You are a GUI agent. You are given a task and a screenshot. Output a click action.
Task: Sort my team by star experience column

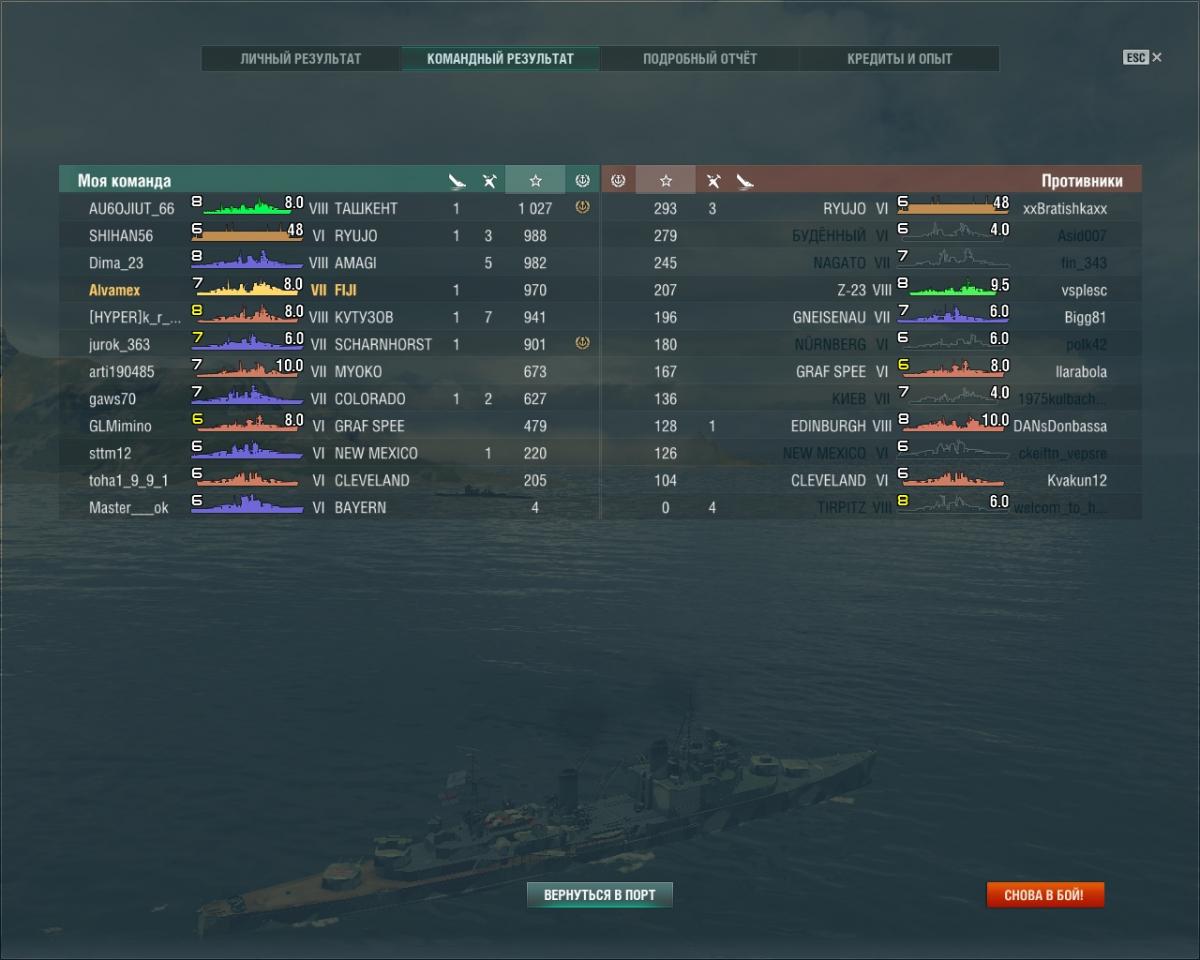535,181
